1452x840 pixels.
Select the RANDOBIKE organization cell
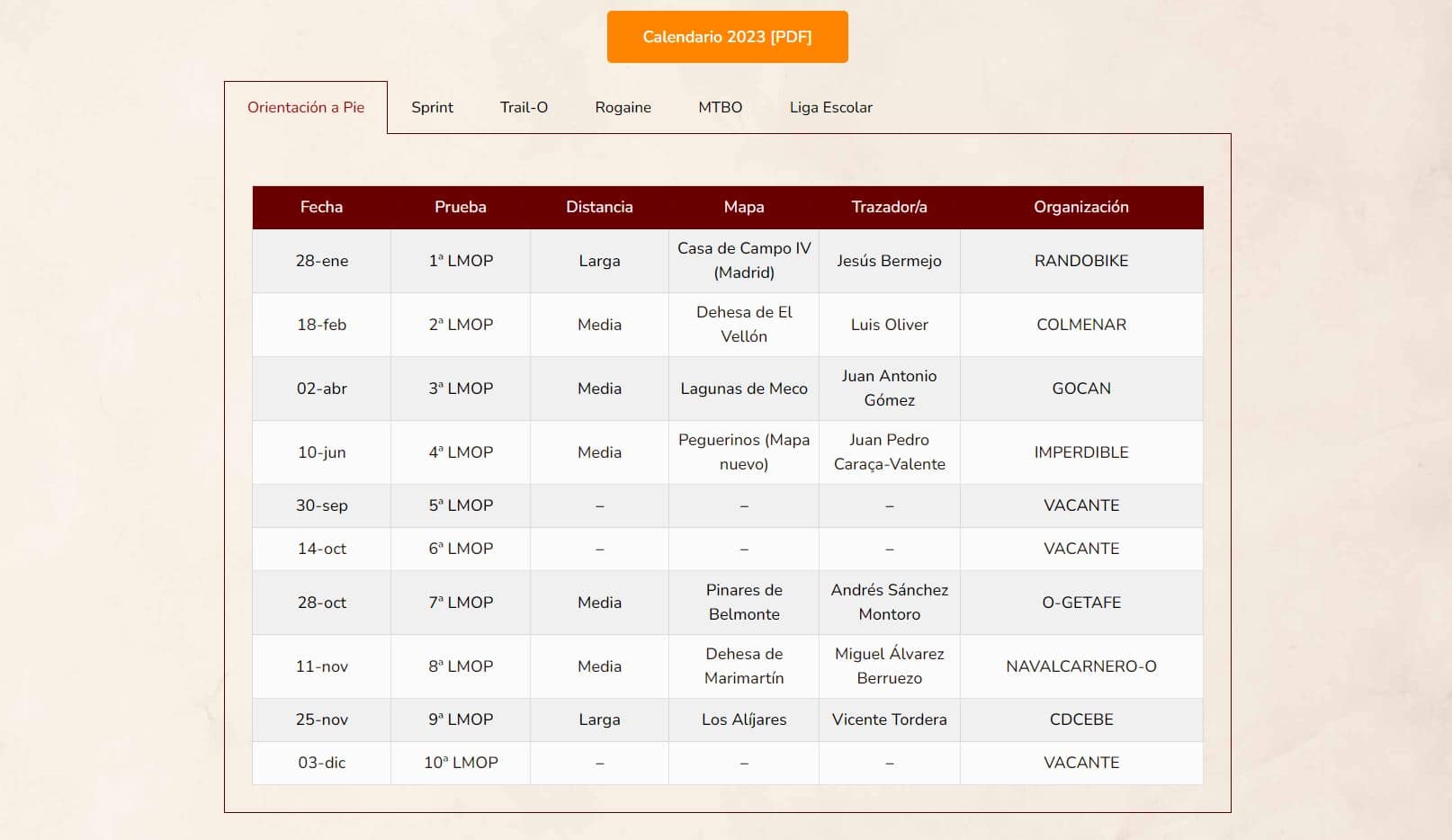(1081, 261)
